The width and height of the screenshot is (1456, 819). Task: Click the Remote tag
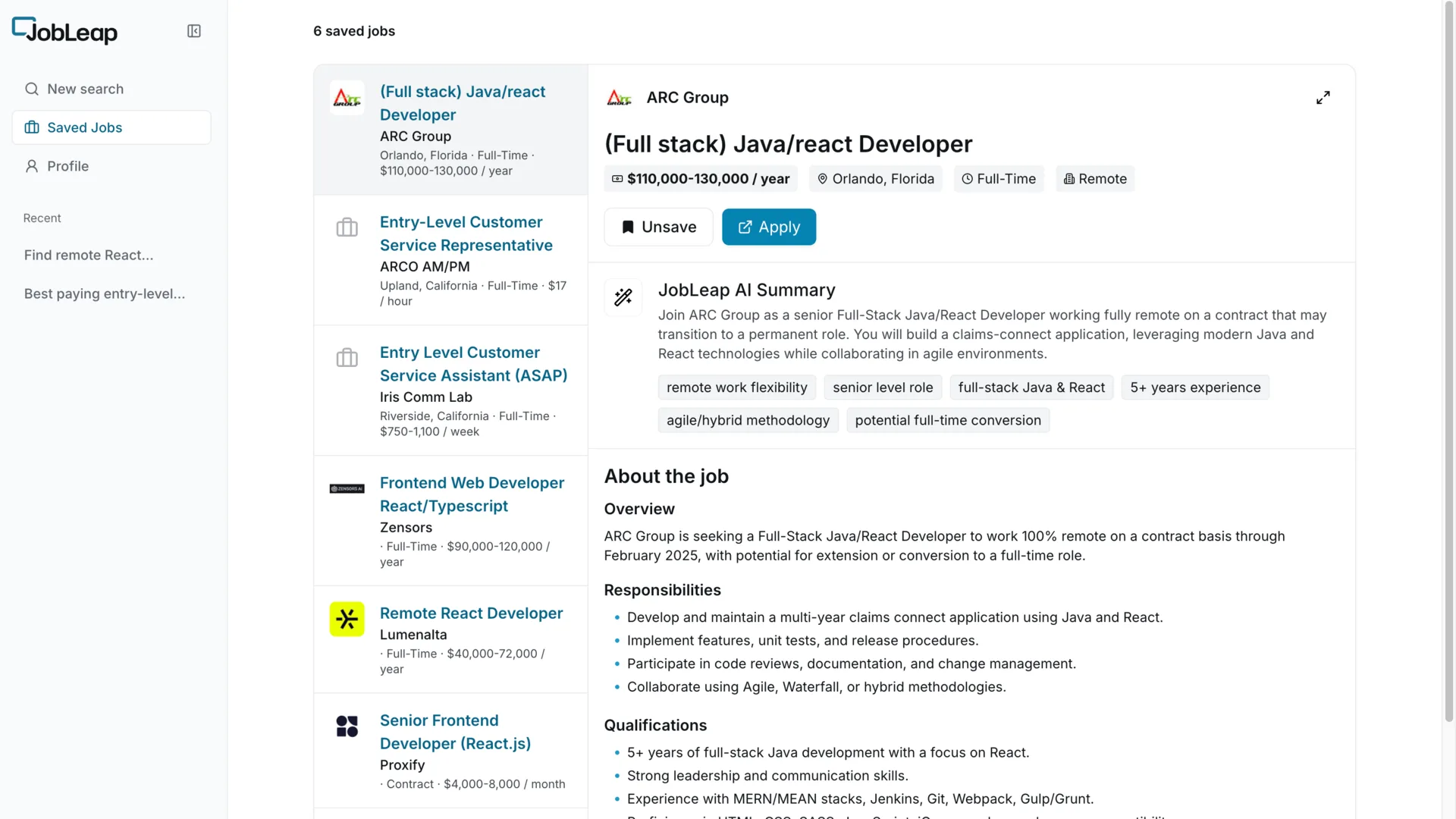click(1095, 179)
